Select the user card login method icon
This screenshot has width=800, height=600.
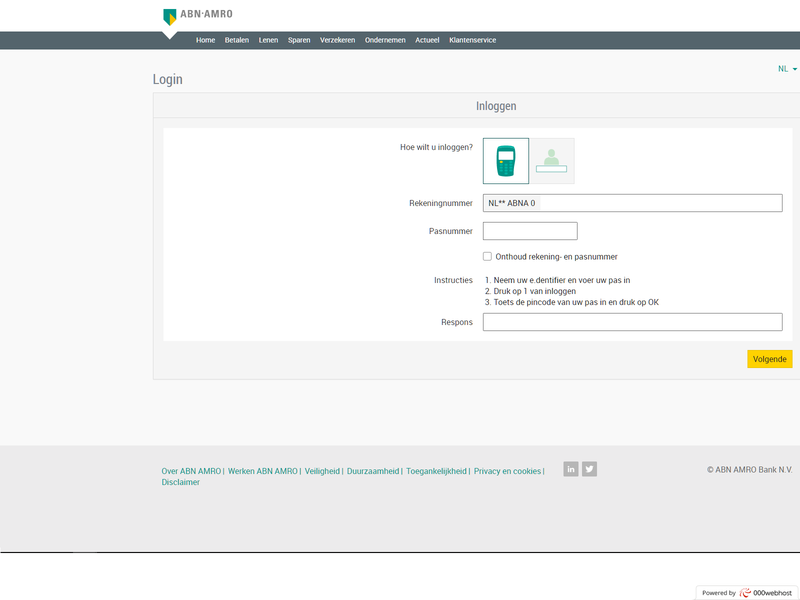[552, 161]
